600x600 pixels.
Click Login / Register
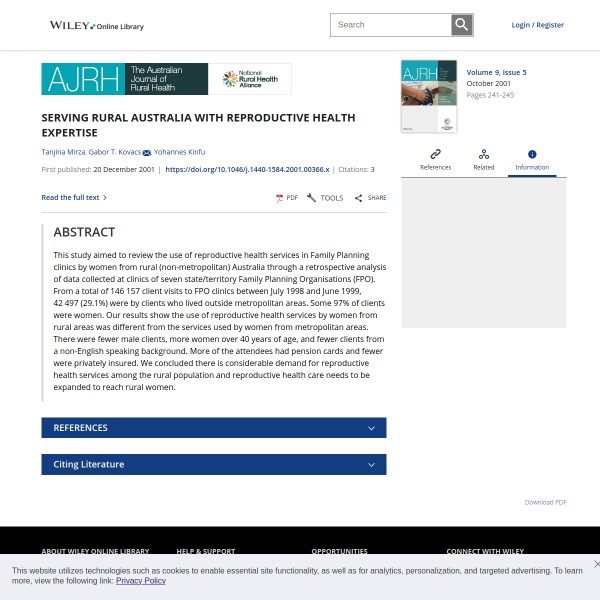[x=537, y=25]
